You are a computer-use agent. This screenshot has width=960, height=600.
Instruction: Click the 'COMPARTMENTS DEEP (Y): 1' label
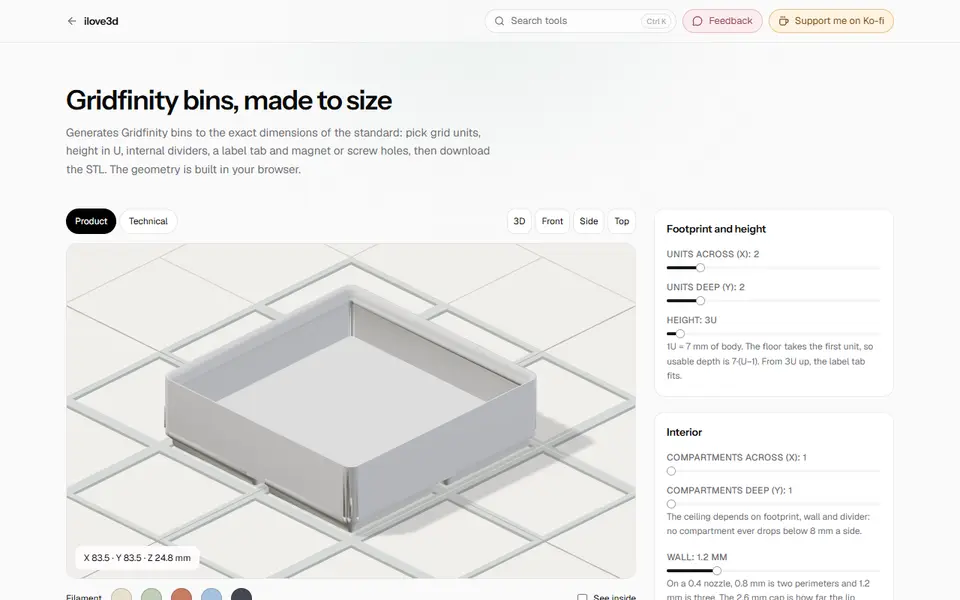729,490
